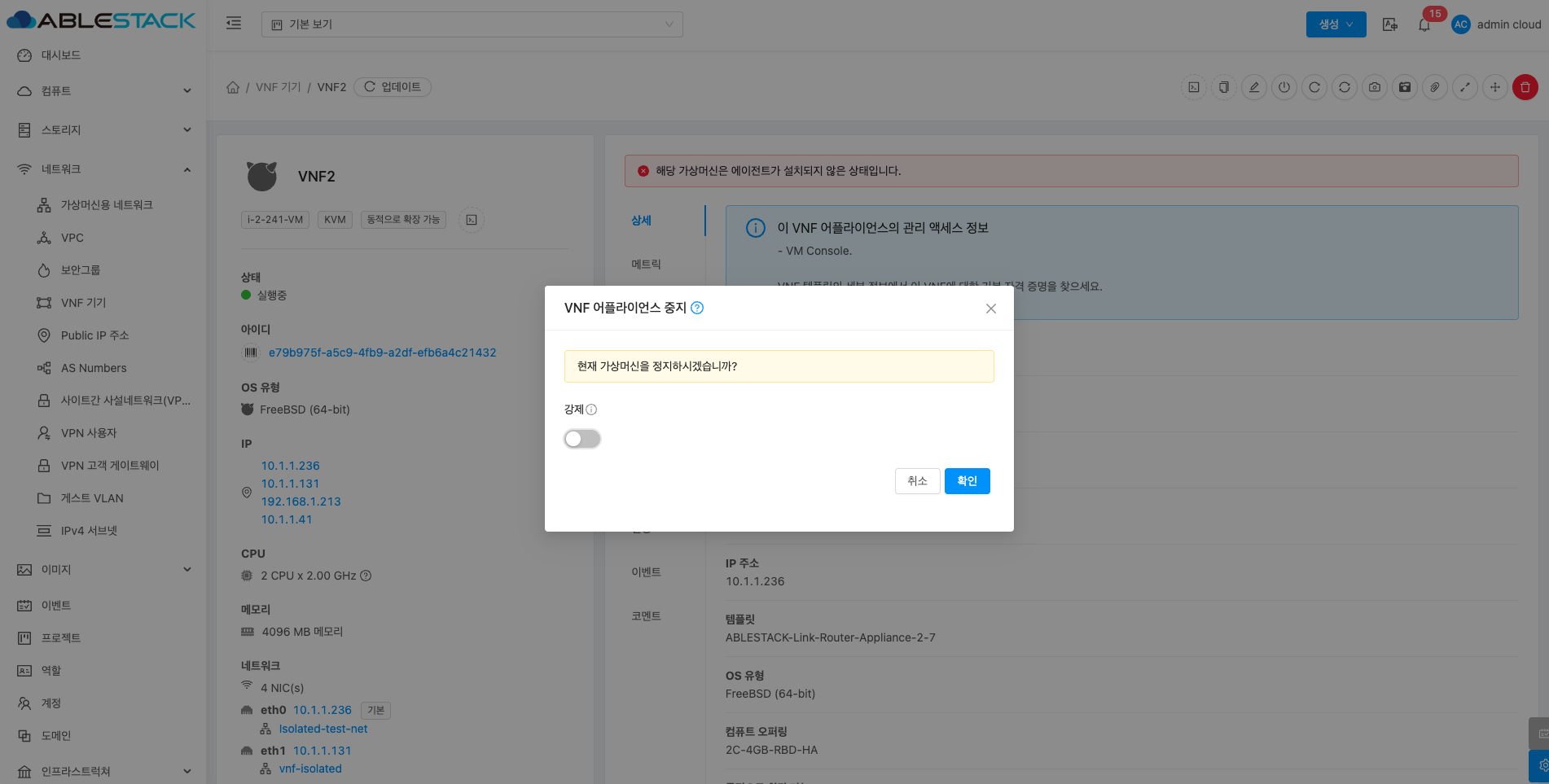Click the sidebar collapse menu icon
This screenshot has height=784, width=1549.
tap(234, 24)
